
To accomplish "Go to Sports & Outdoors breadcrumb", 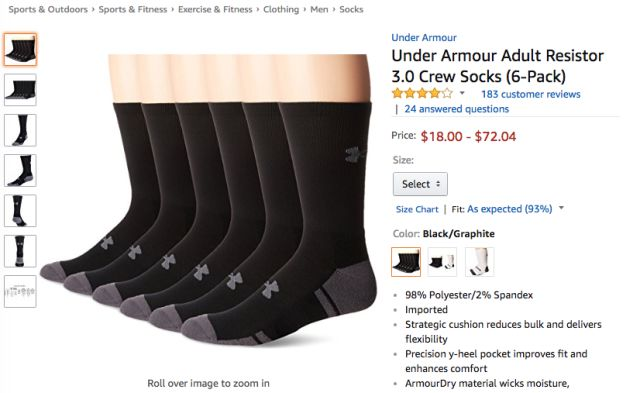I will coord(48,9).
